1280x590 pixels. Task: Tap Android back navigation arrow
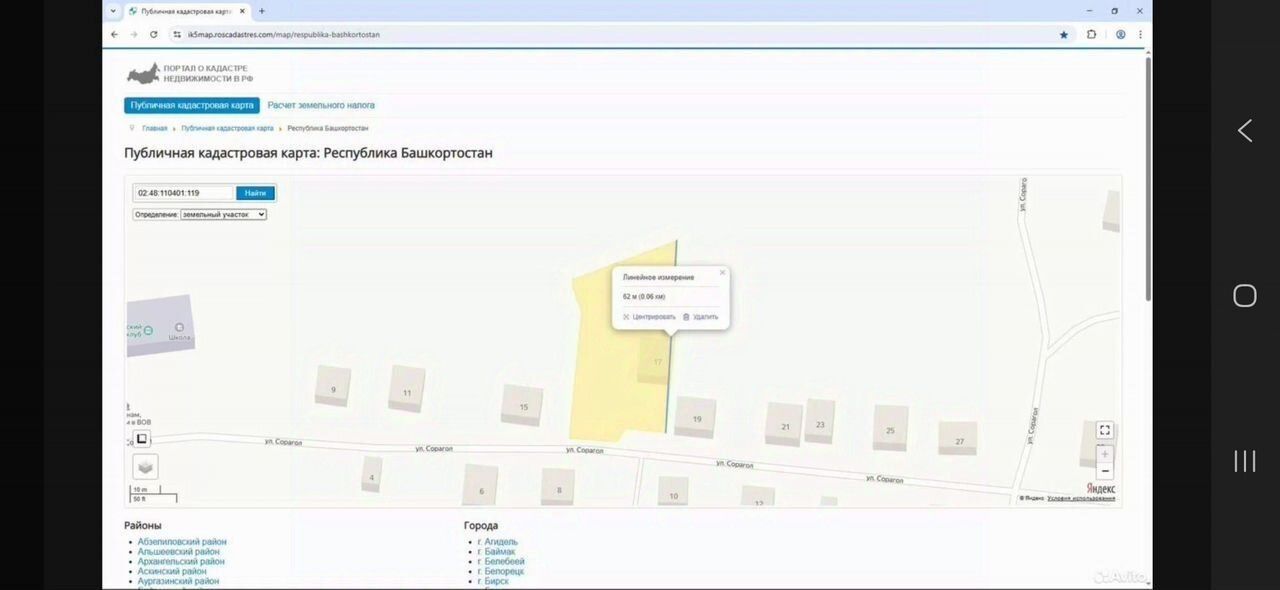point(1245,130)
